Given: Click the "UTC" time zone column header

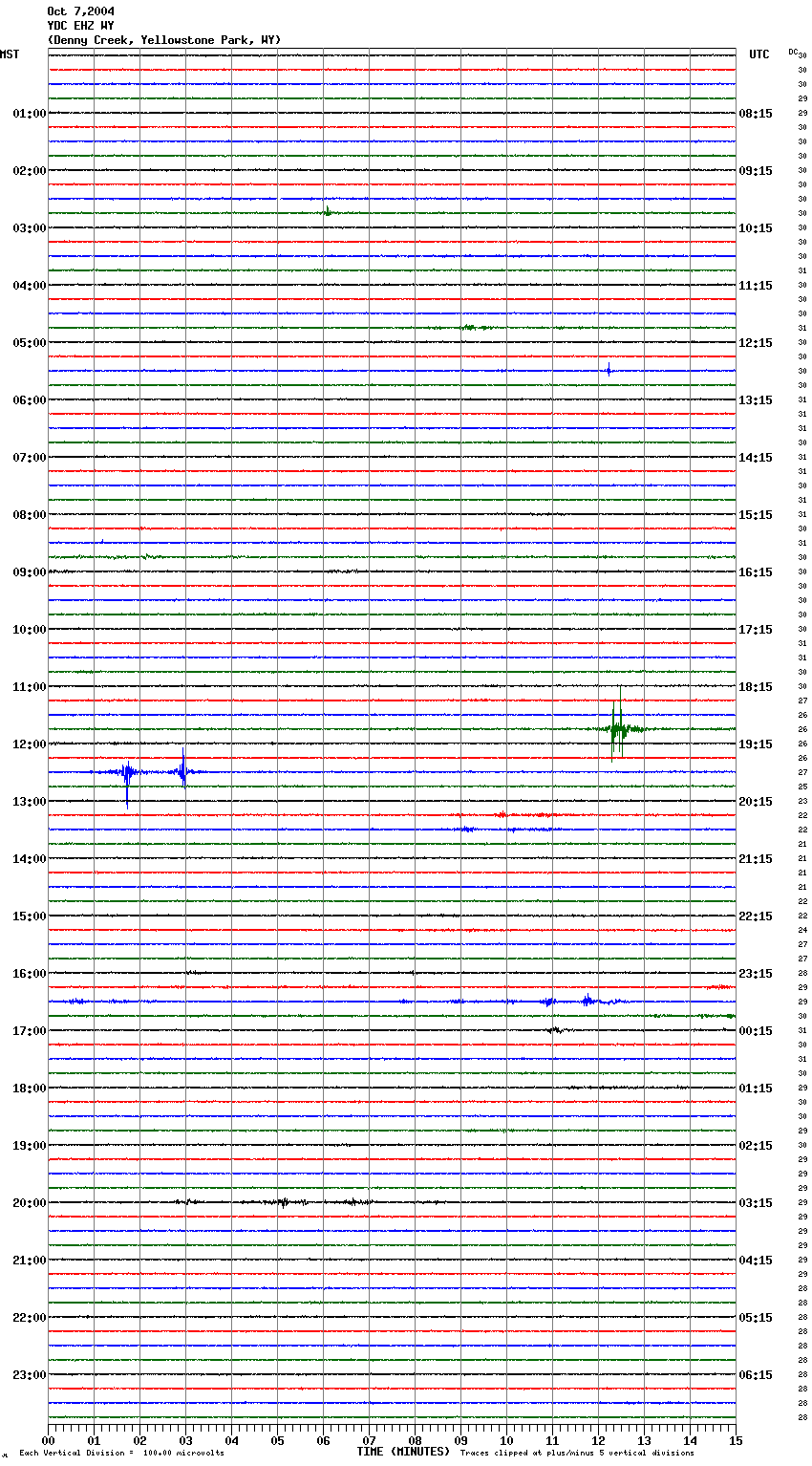Looking at the screenshot, I should click(x=759, y=54).
